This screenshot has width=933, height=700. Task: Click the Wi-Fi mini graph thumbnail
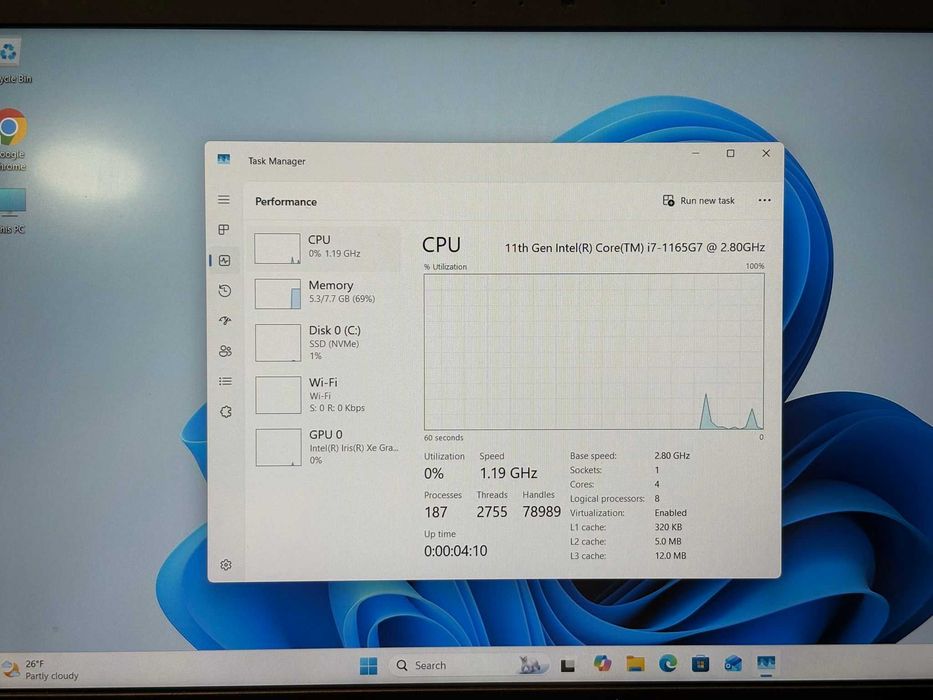278,395
